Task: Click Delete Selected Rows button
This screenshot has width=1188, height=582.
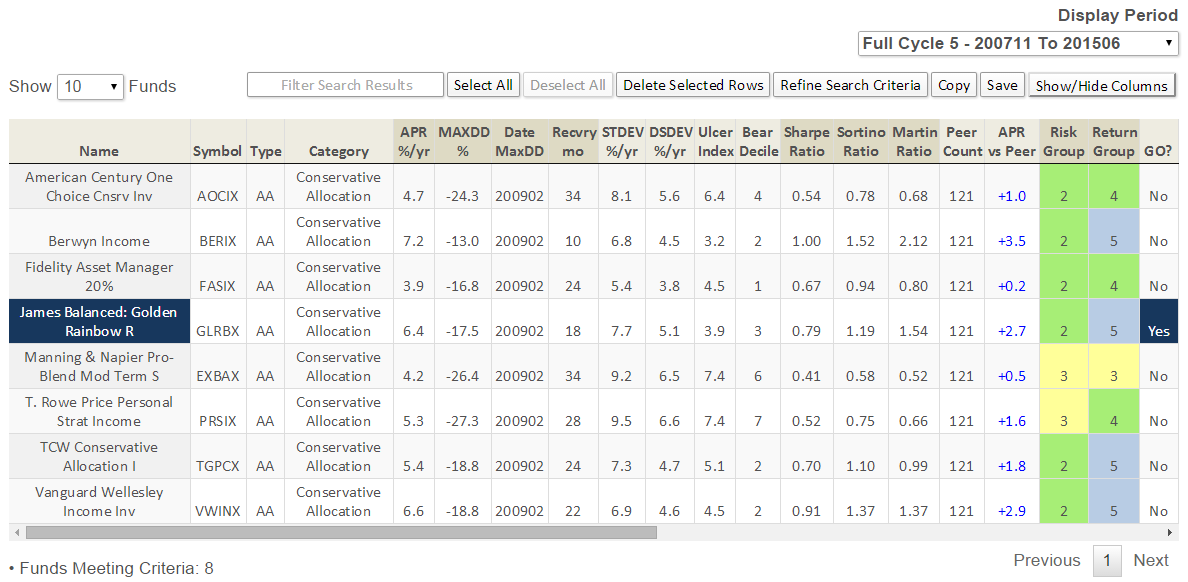Action: coord(693,85)
